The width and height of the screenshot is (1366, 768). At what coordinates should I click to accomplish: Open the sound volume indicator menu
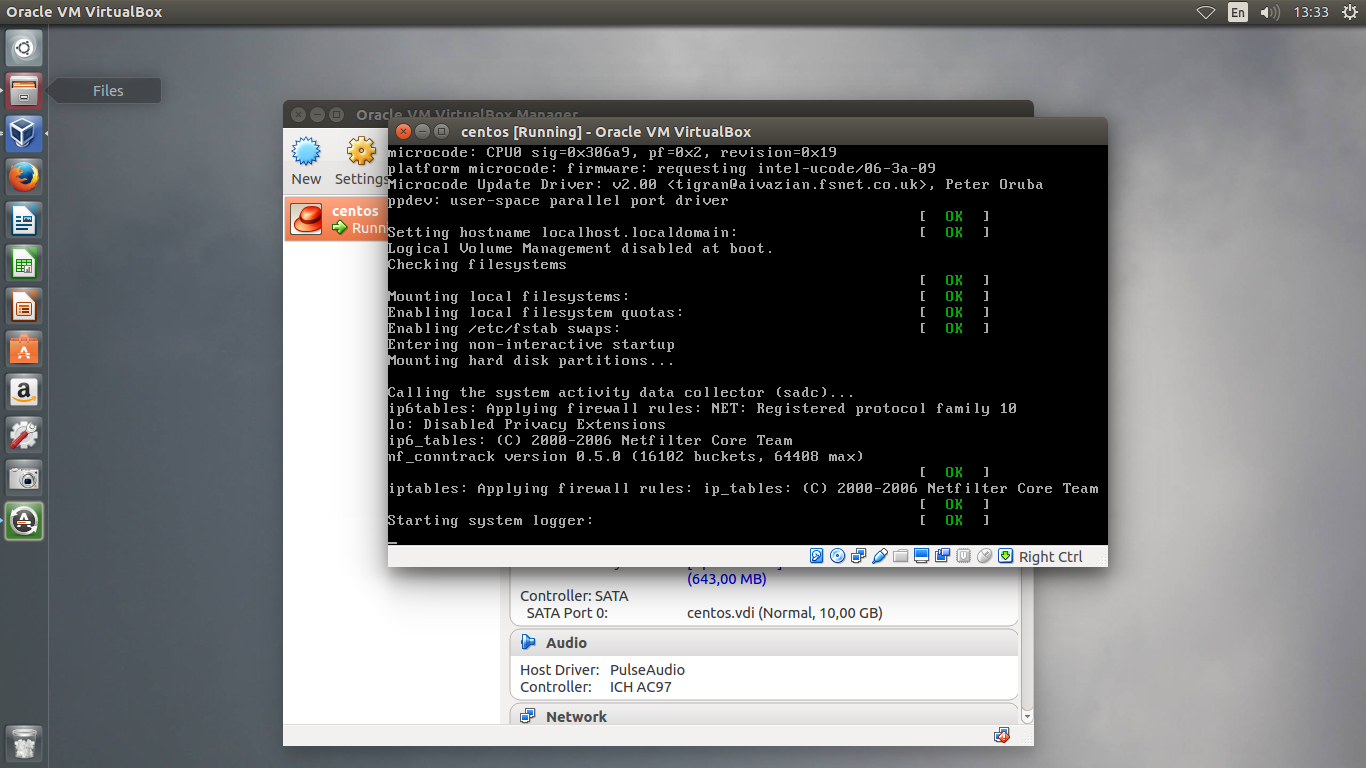(x=1270, y=12)
